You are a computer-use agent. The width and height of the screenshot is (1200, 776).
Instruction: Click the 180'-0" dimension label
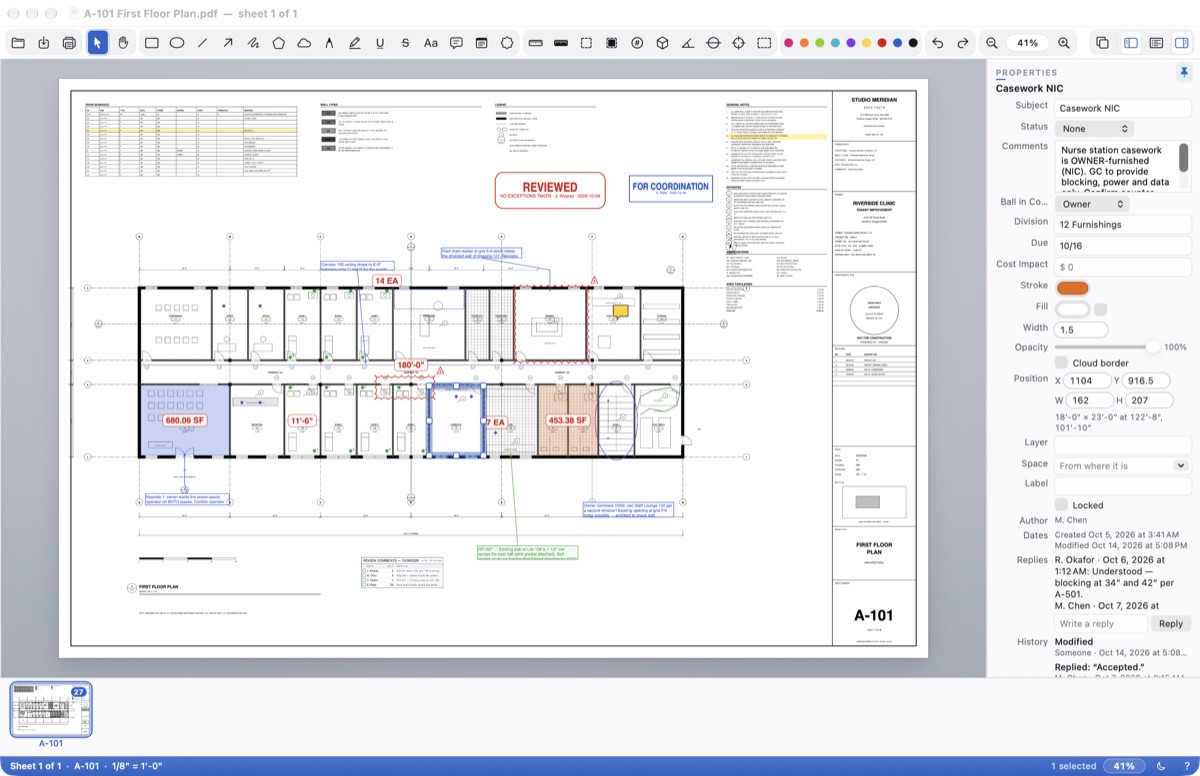[411, 365]
